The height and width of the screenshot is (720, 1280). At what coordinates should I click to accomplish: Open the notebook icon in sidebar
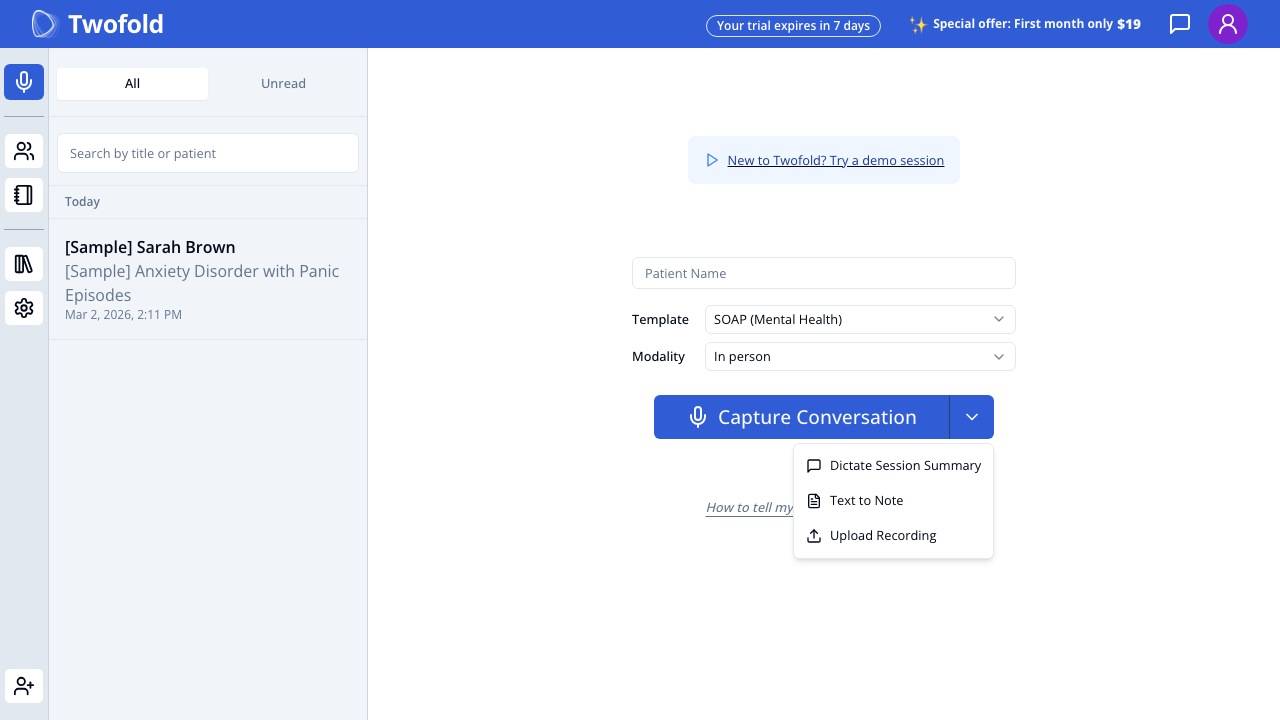click(24, 195)
